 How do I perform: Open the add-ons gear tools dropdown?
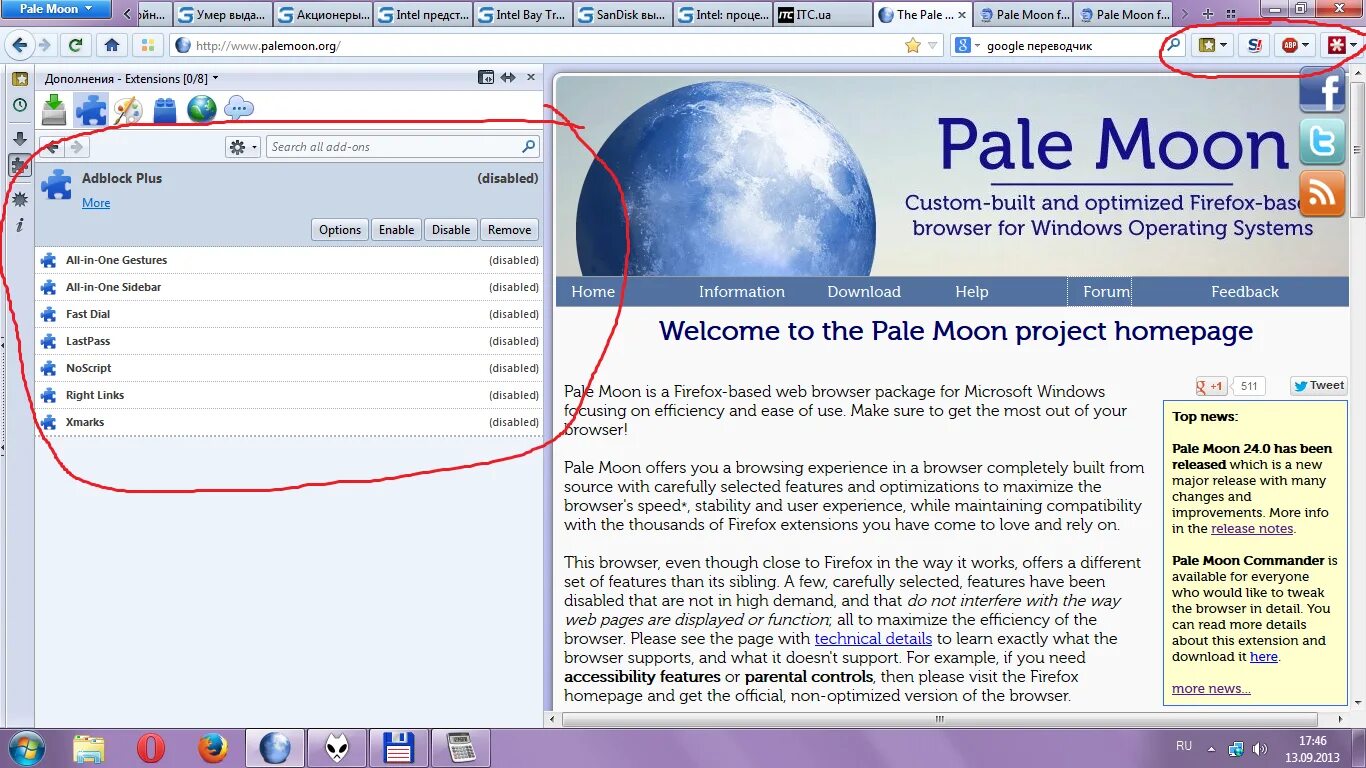243,147
